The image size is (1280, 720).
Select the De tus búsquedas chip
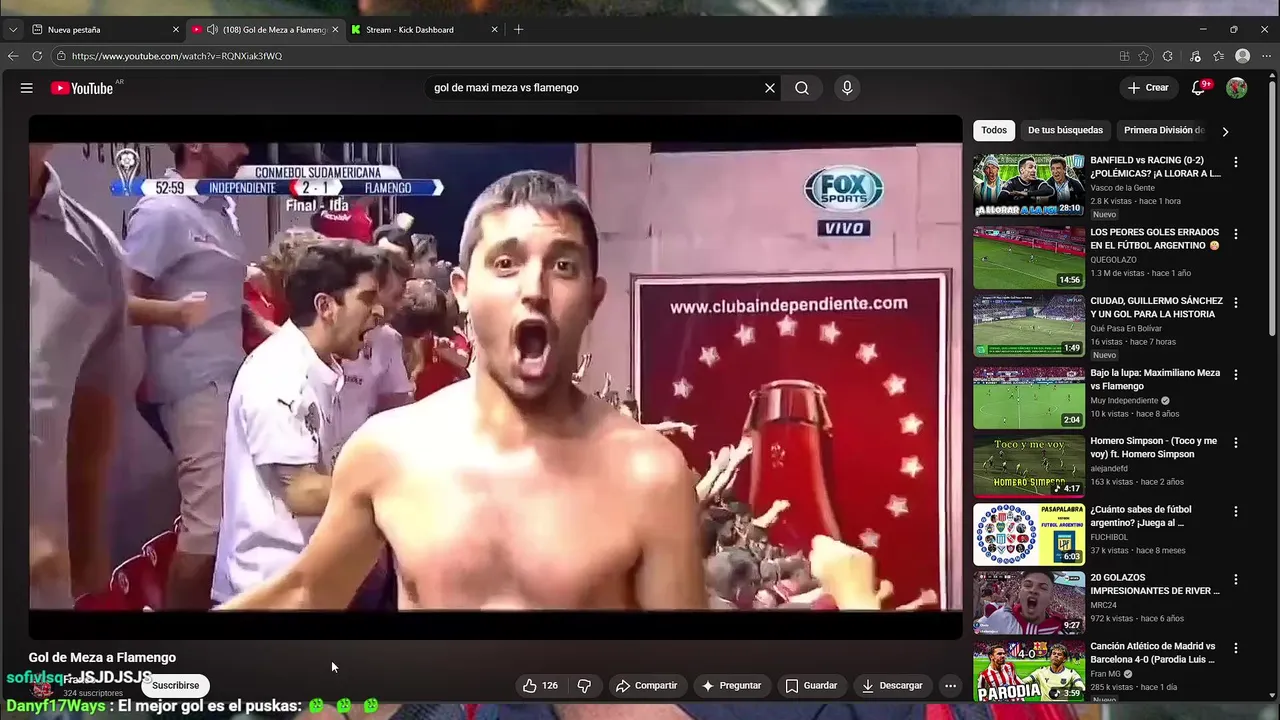(1065, 130)
